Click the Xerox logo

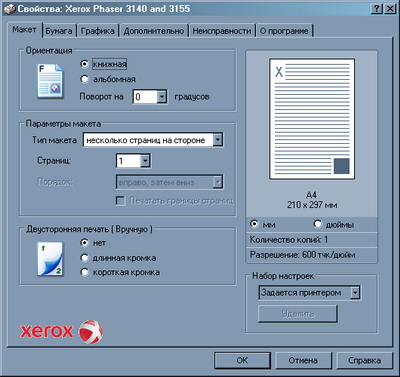point(61,331)
